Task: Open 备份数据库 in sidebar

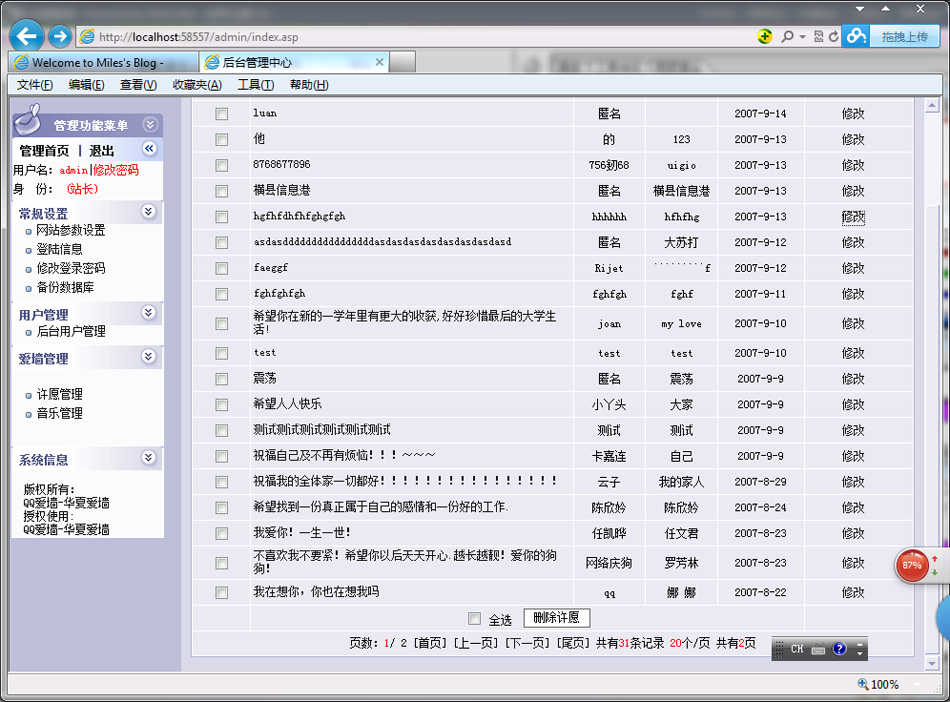Action: [65, 287]
